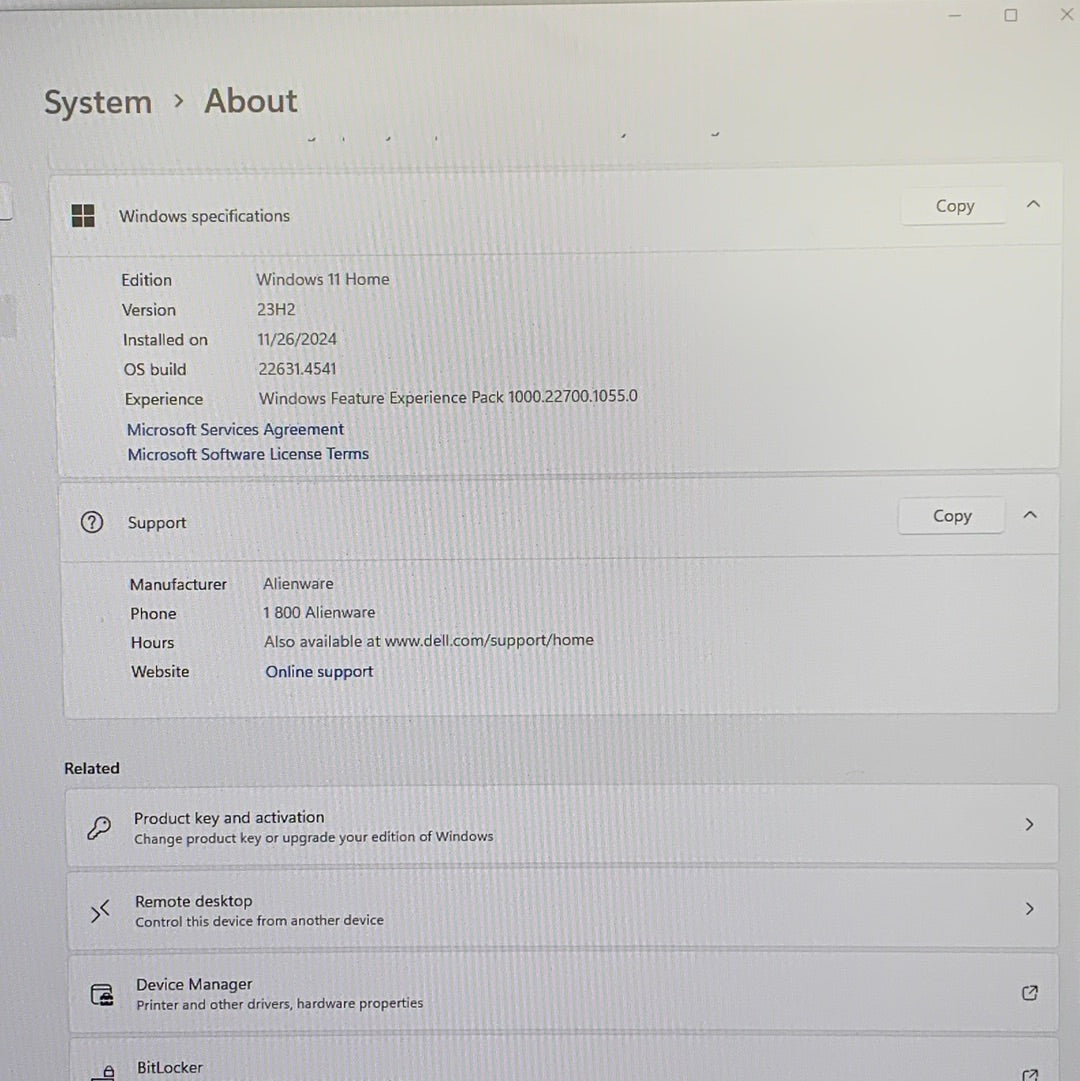Screen dimensions: 1080x1081
Task: Open the BitLocker entry
Action: tap(564, 1060)
